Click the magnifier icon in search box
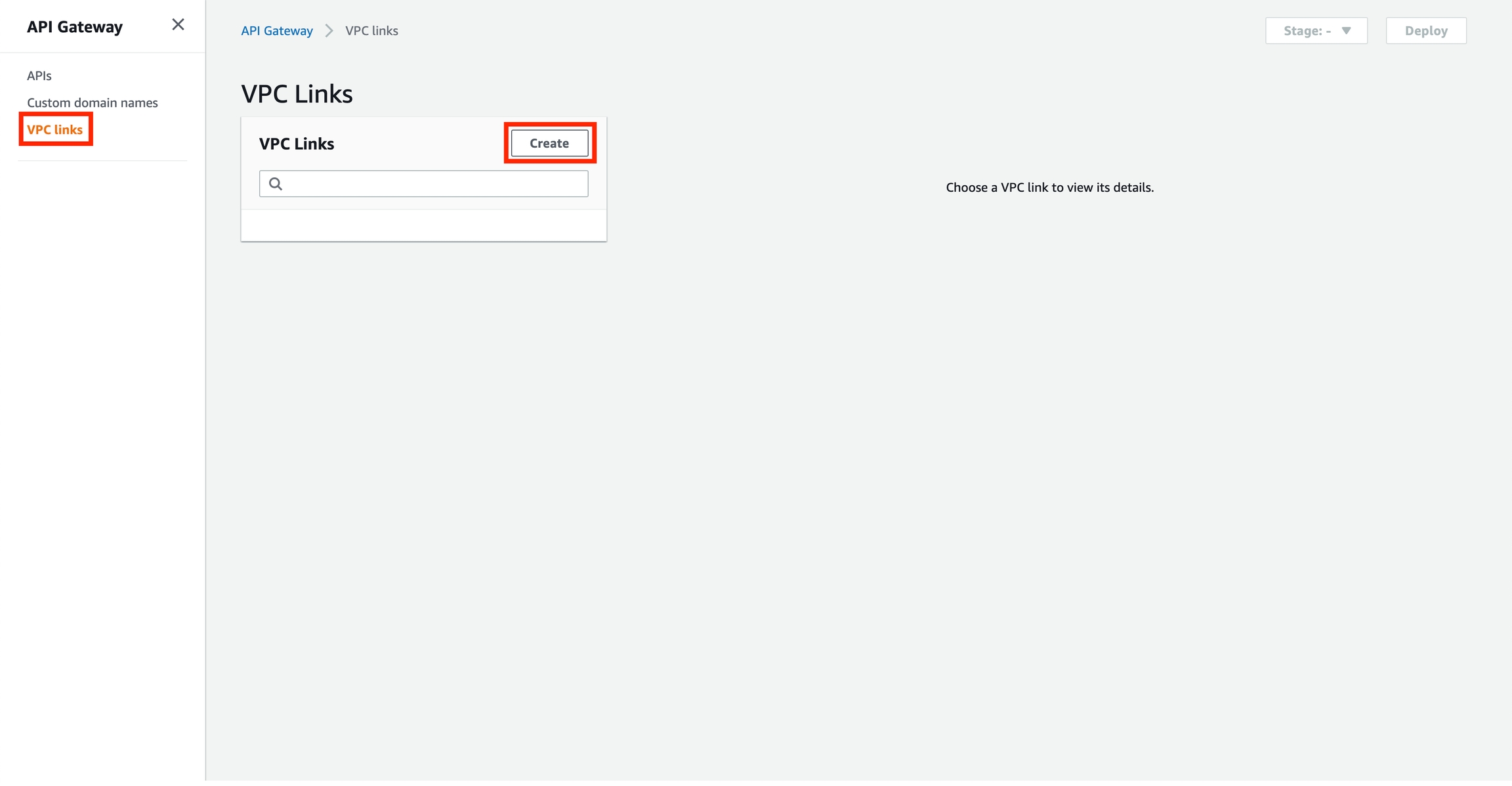1512x786 pixels. click(276, 184)
